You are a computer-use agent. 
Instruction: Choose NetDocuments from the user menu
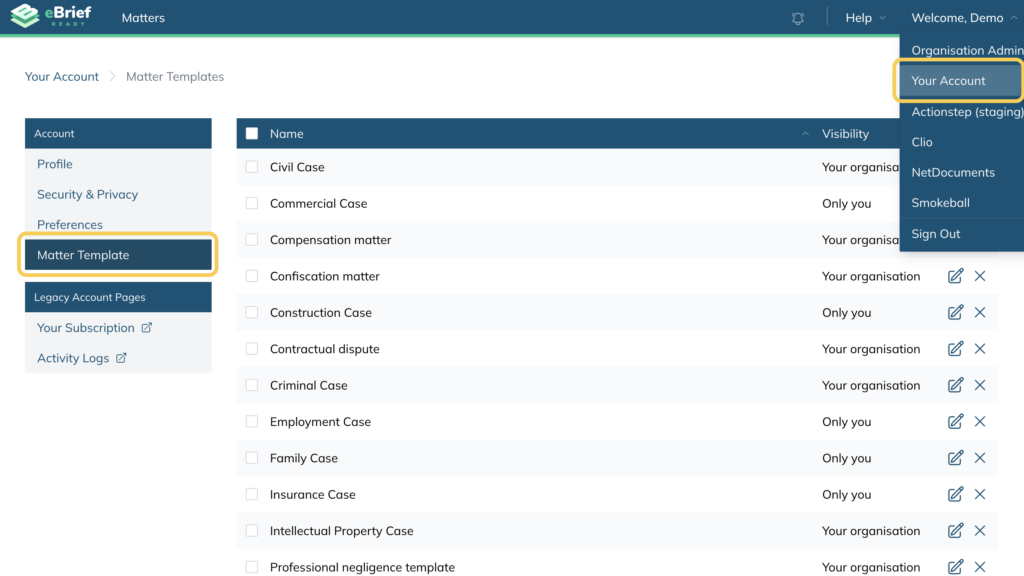[x=961, y=172]
